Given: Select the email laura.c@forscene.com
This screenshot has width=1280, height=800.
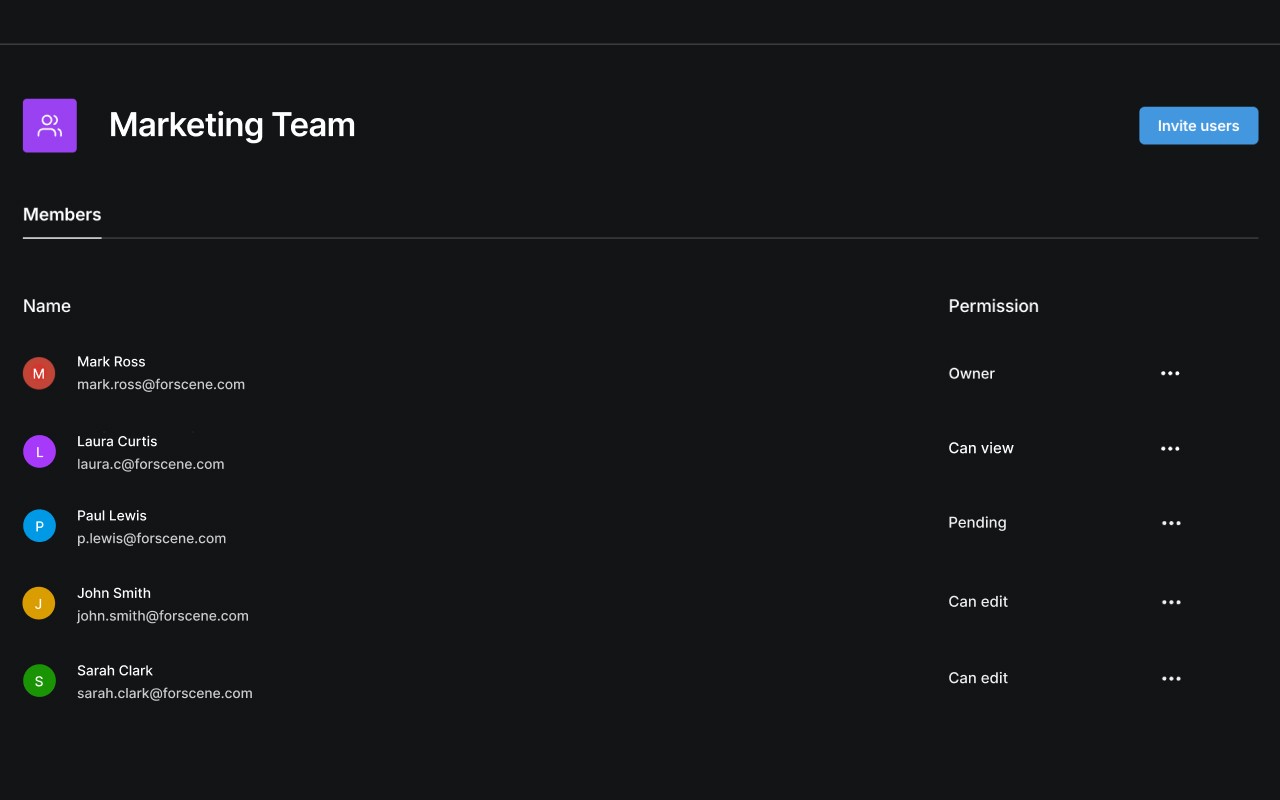Looking at the screenshot, I should pos(150,464).
